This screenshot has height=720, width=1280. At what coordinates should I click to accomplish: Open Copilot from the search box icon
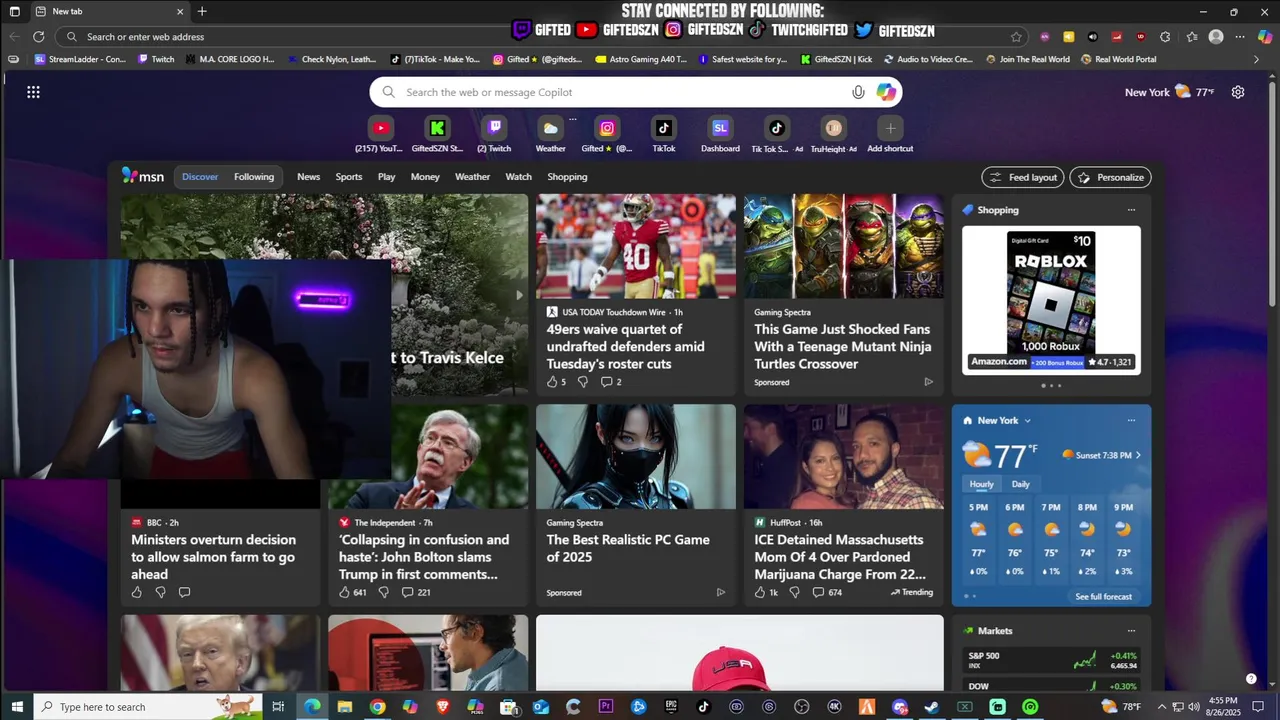886,92
